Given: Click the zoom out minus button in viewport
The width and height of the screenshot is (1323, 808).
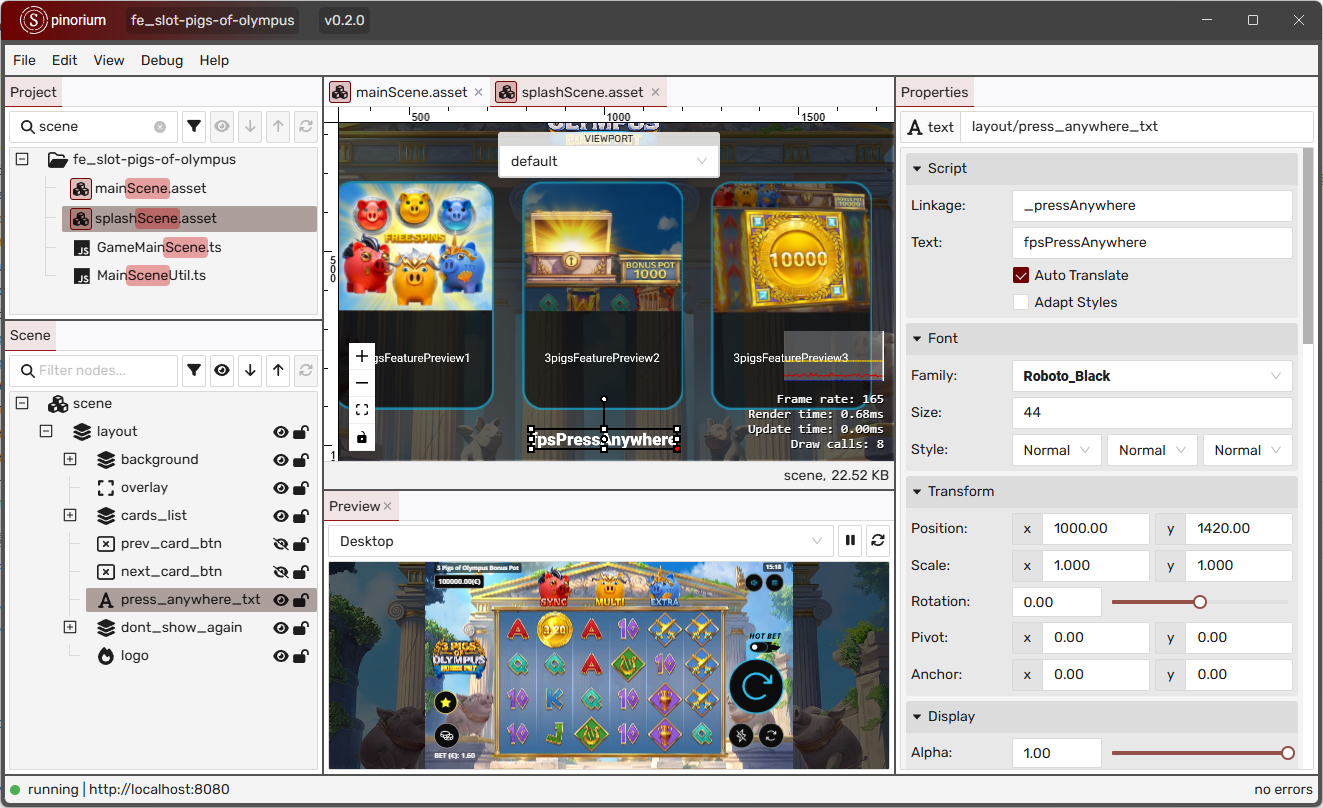Looking at the screenshot, I should tap(362, 383).
